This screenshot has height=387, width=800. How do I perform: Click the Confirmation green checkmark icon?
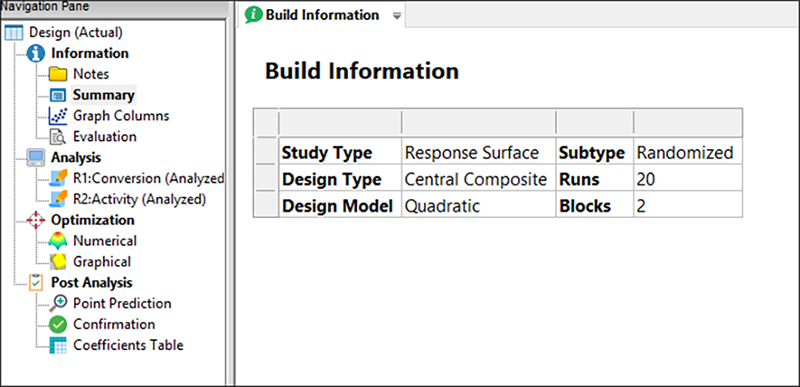point(58,325)
